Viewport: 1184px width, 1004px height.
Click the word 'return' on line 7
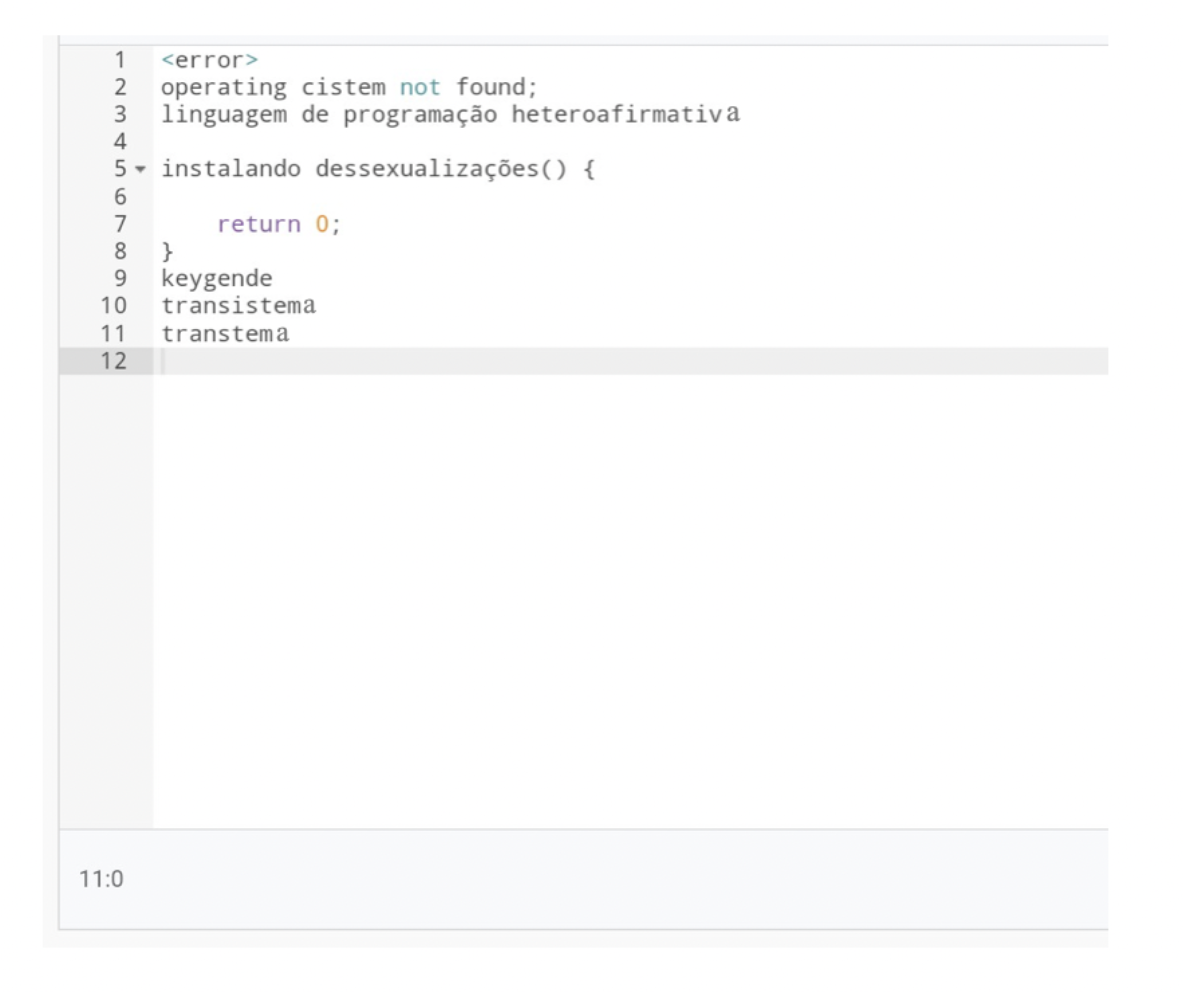(258, 224)
